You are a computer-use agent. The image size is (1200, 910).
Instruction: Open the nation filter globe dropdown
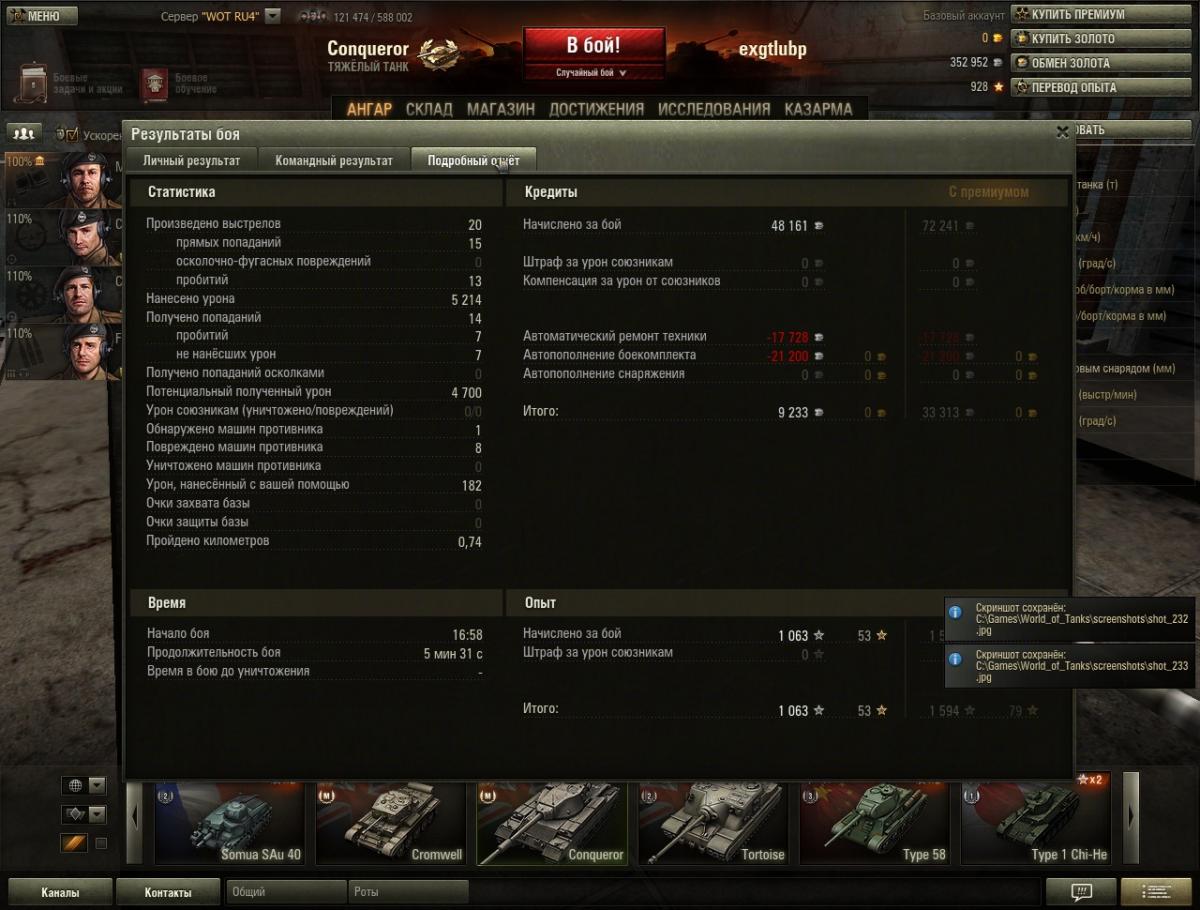(83, 785)
